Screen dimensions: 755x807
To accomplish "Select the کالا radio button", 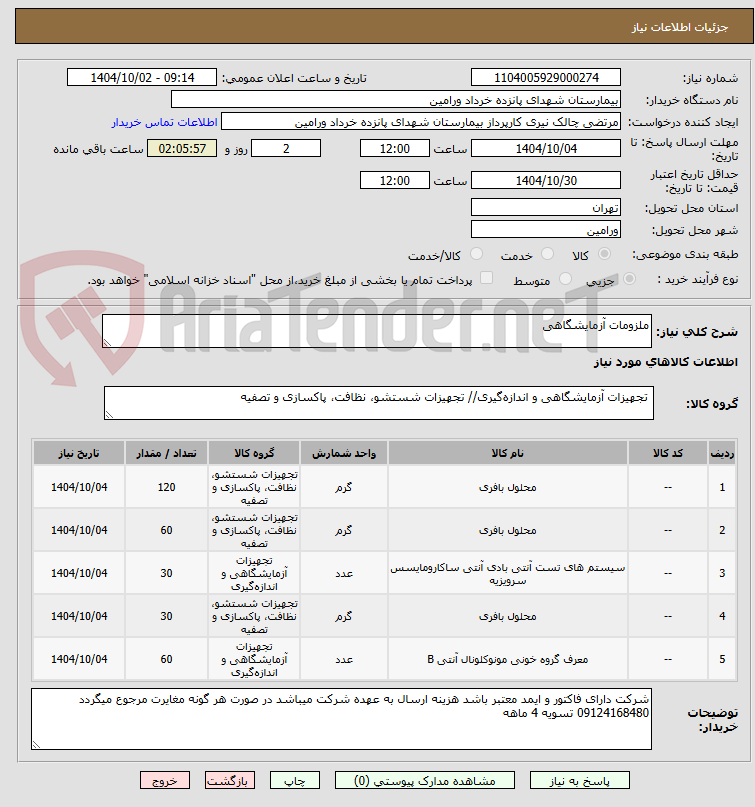I will pos(604,254).
